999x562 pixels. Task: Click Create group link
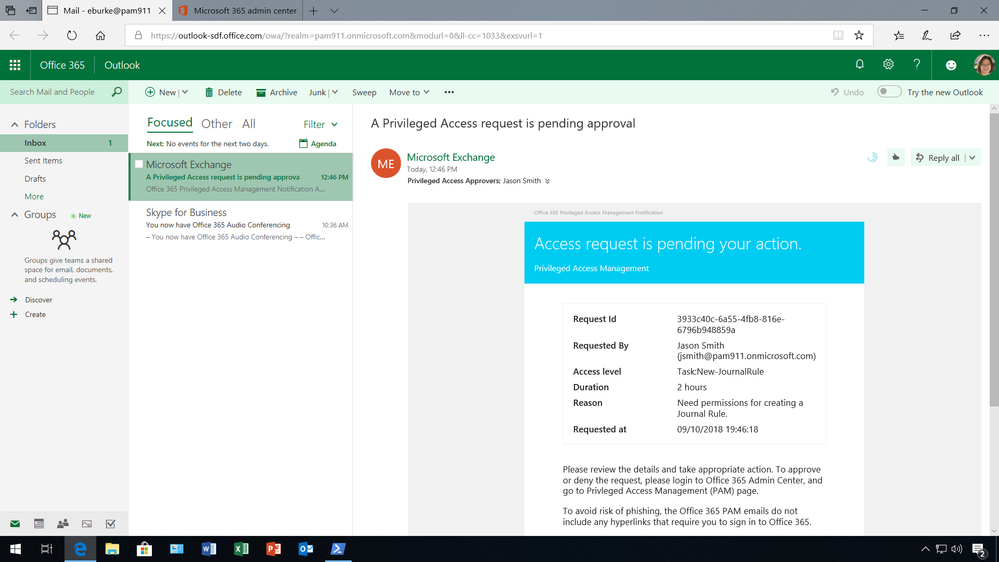(x=35, y=314)
